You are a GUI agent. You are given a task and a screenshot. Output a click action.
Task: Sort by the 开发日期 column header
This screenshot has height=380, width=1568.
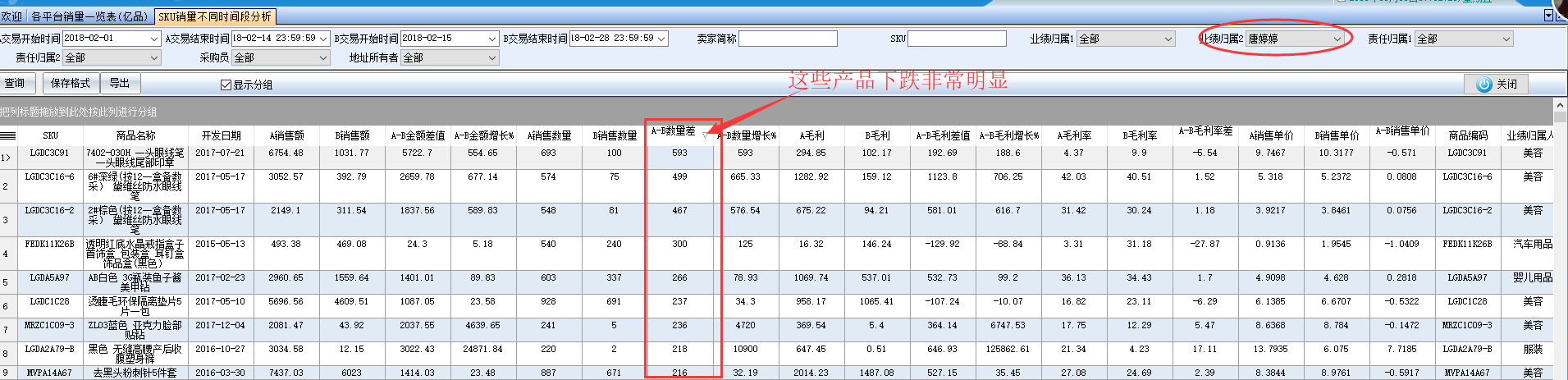coord(221,135)
